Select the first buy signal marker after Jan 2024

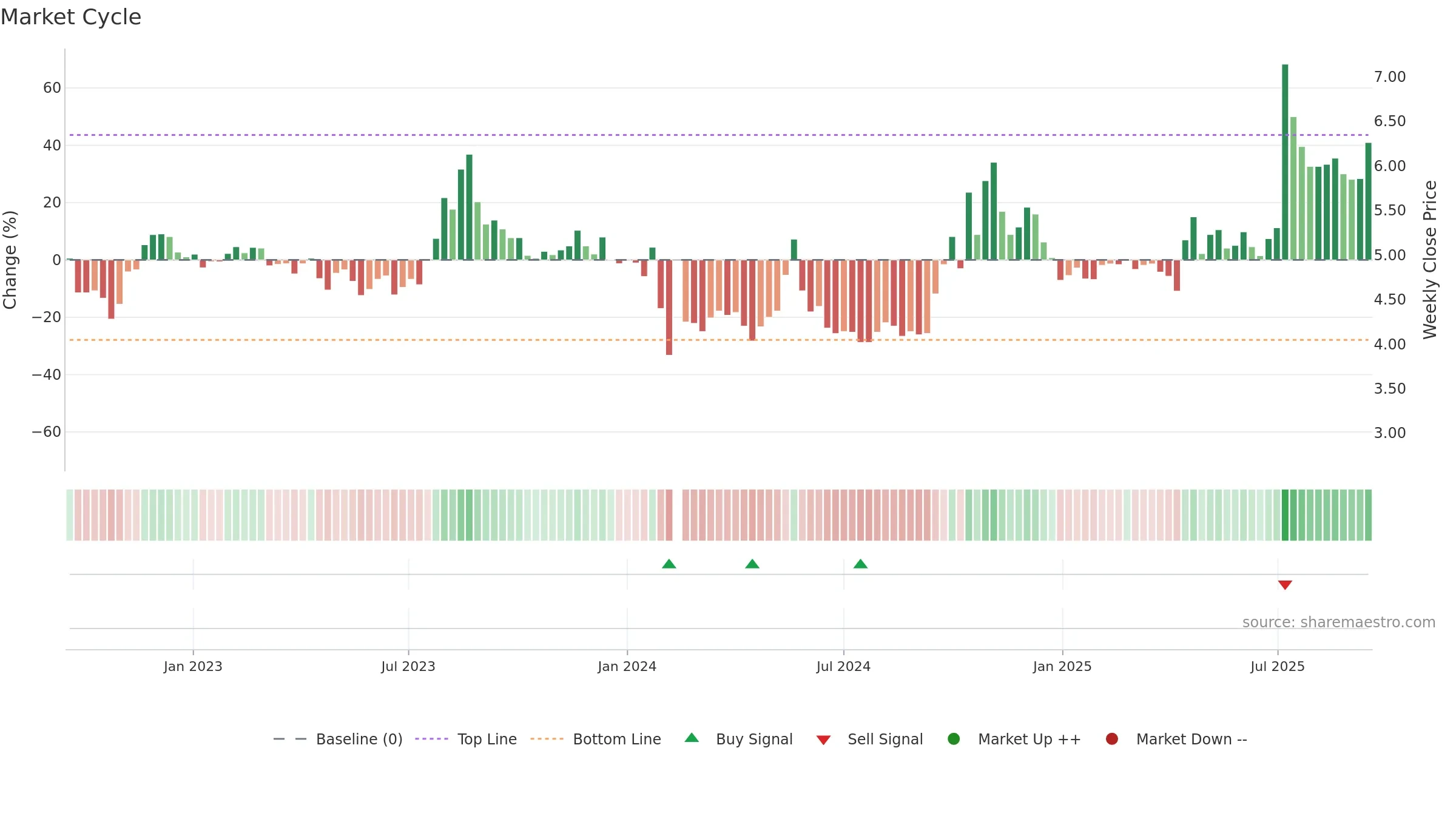669,564
